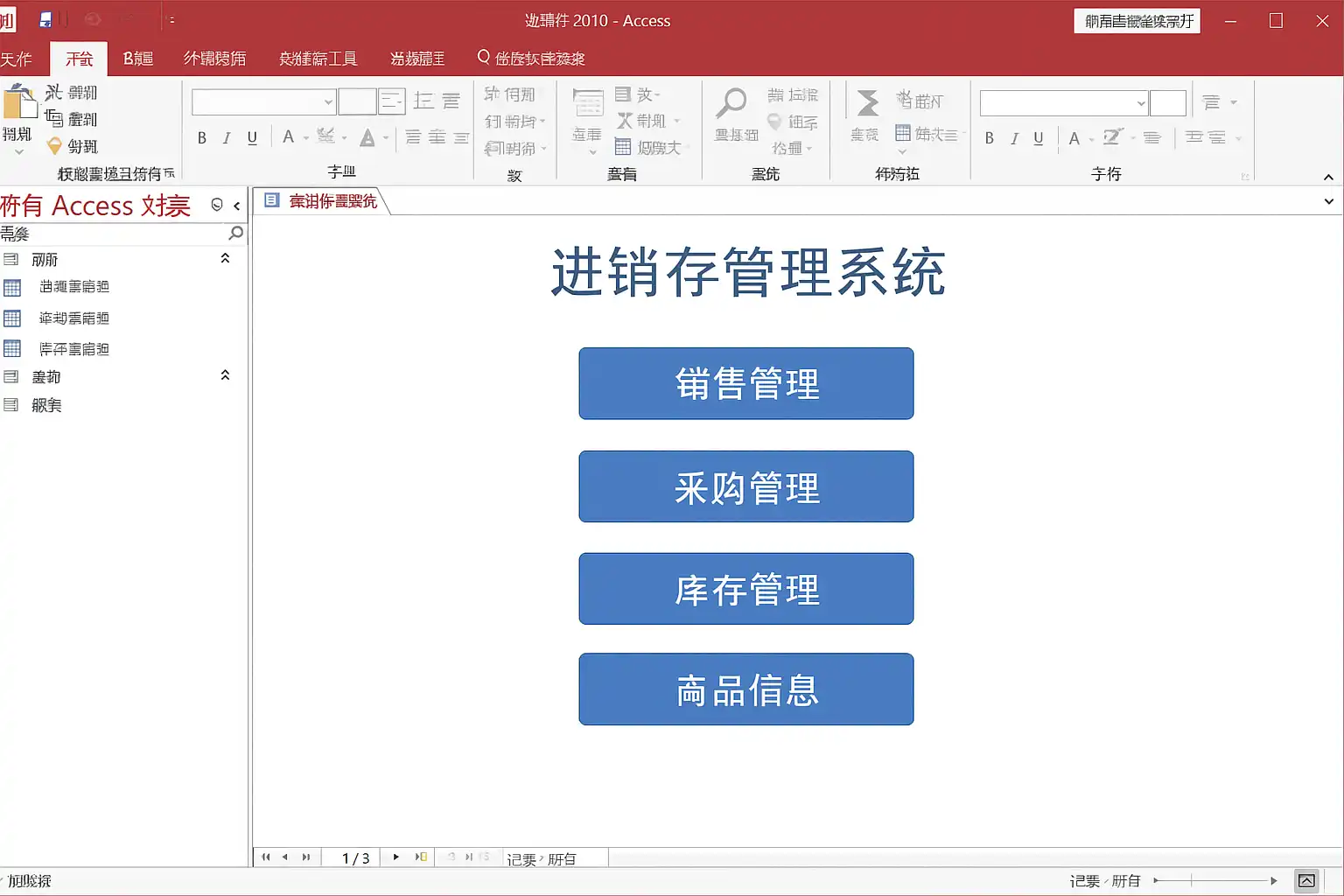Click the Paste clipboard icon in ribbon
This screenshot has width=1344, height=896.
[19, 103]
